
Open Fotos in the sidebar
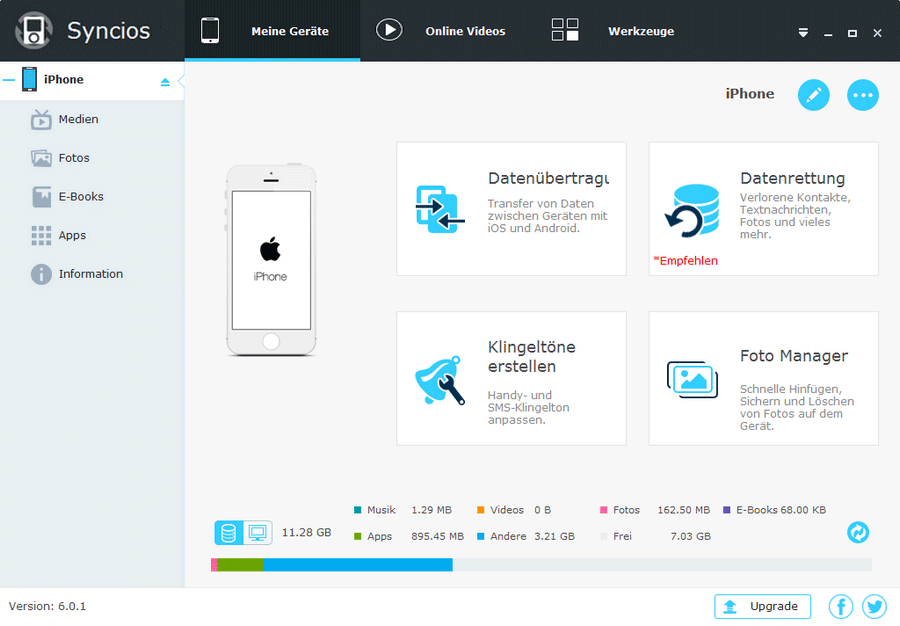73,158
